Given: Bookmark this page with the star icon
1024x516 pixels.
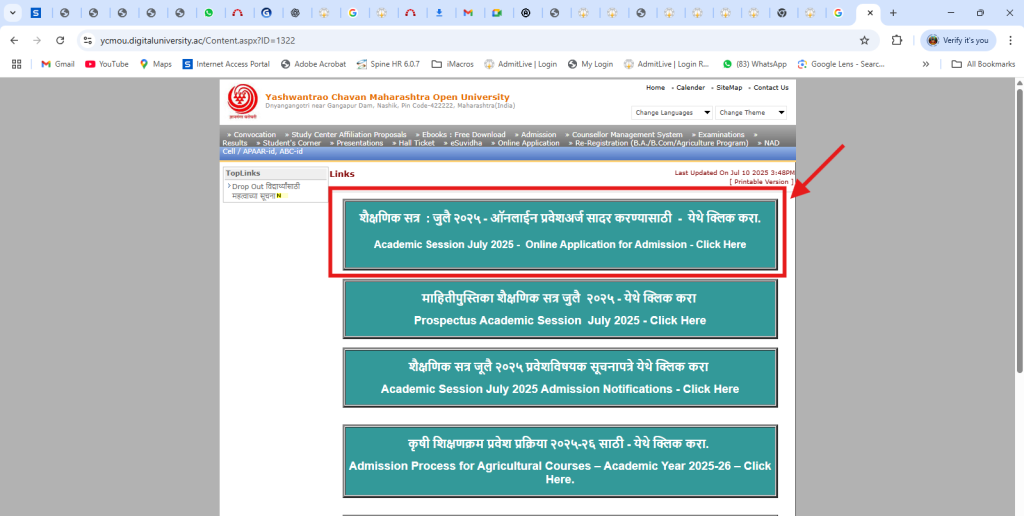Looking at the screenshot, I should click(864, 40).
